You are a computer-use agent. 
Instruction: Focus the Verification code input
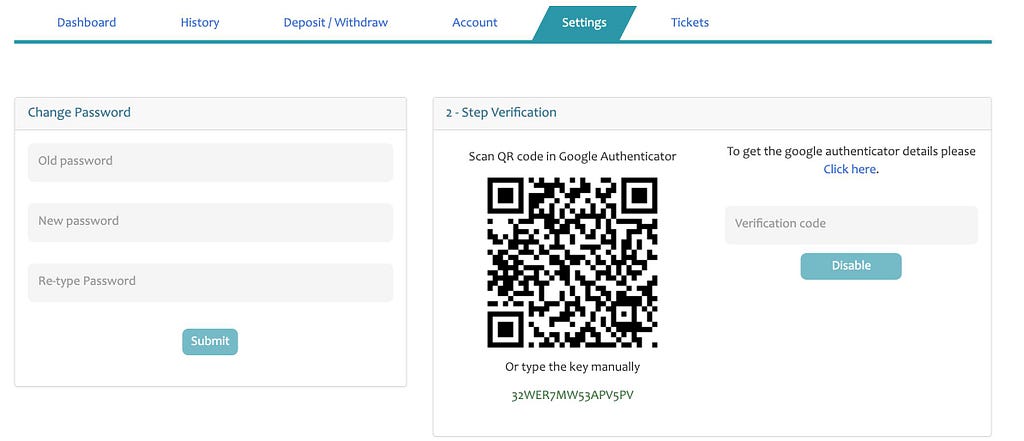click(851, 225)
